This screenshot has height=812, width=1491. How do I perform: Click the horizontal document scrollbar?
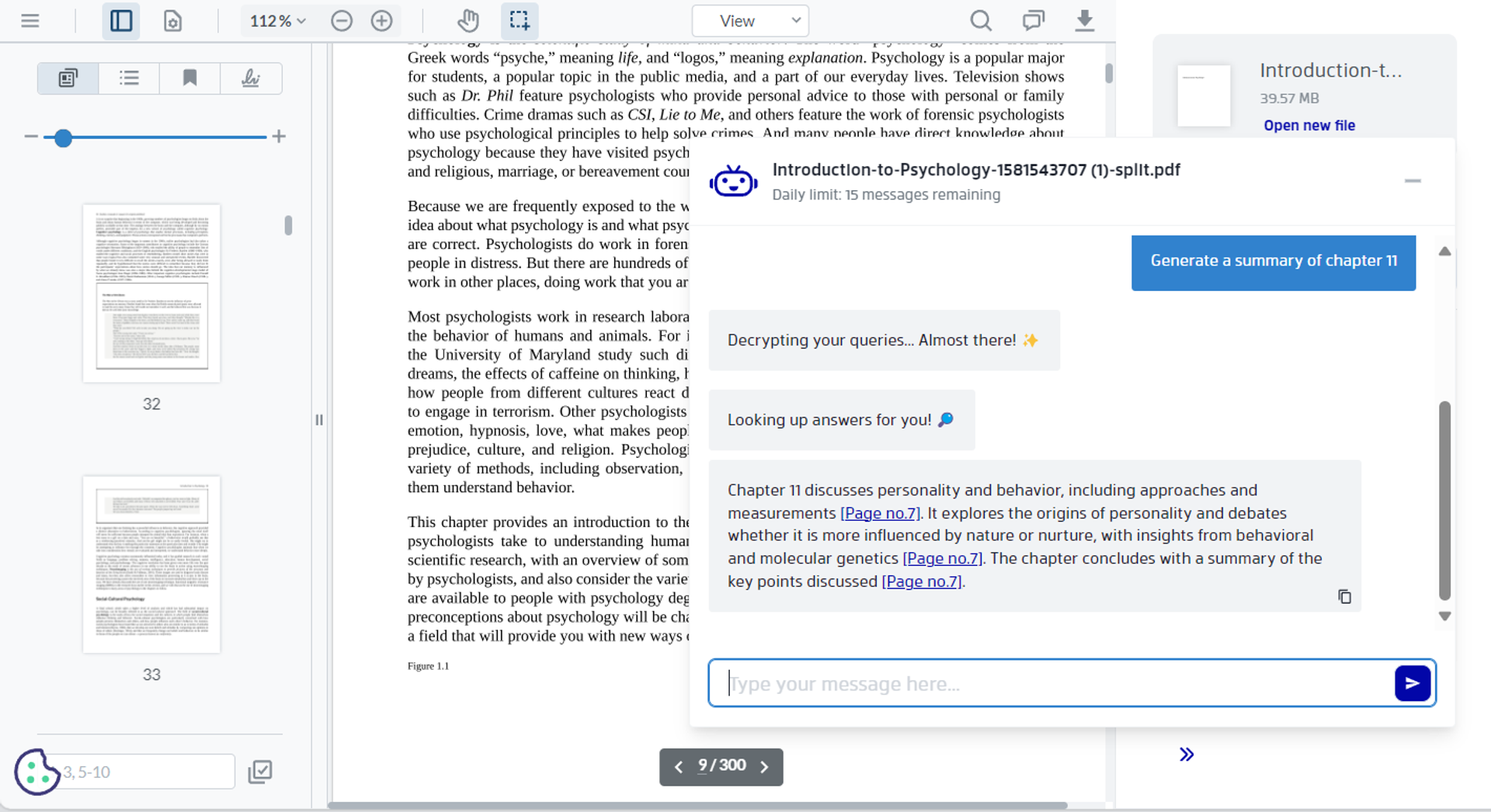pos(697,806)
